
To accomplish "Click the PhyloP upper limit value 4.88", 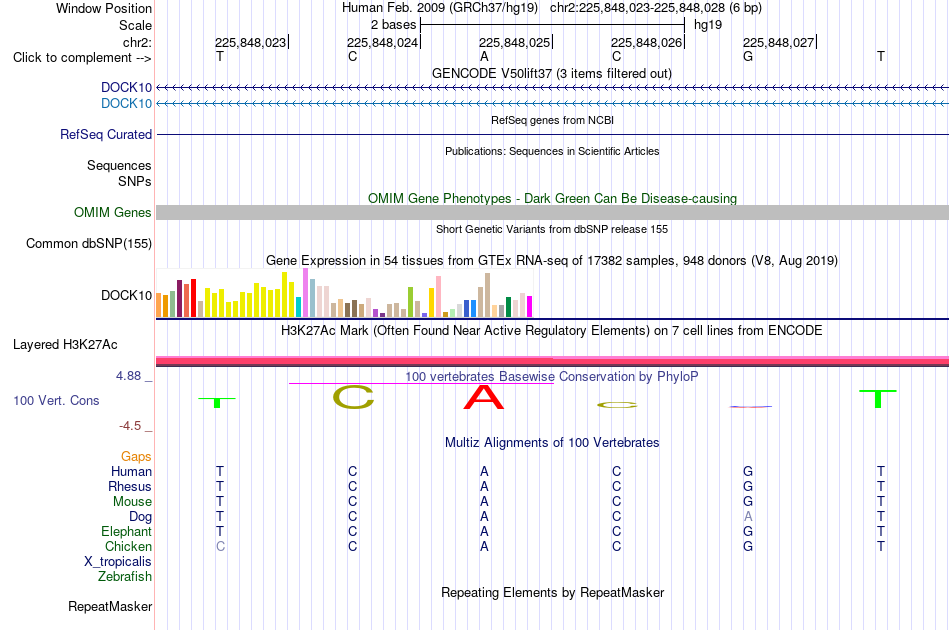I will coord(128,376).
